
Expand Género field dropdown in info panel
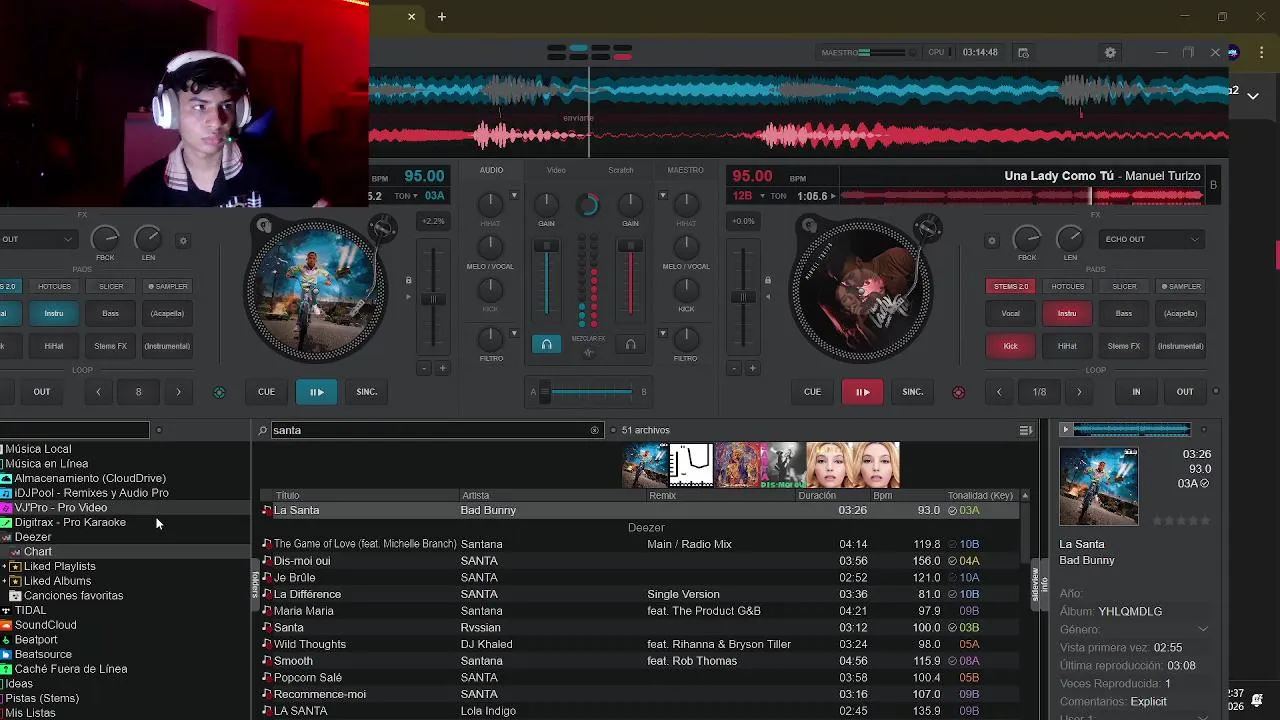tap(1202, 629)
